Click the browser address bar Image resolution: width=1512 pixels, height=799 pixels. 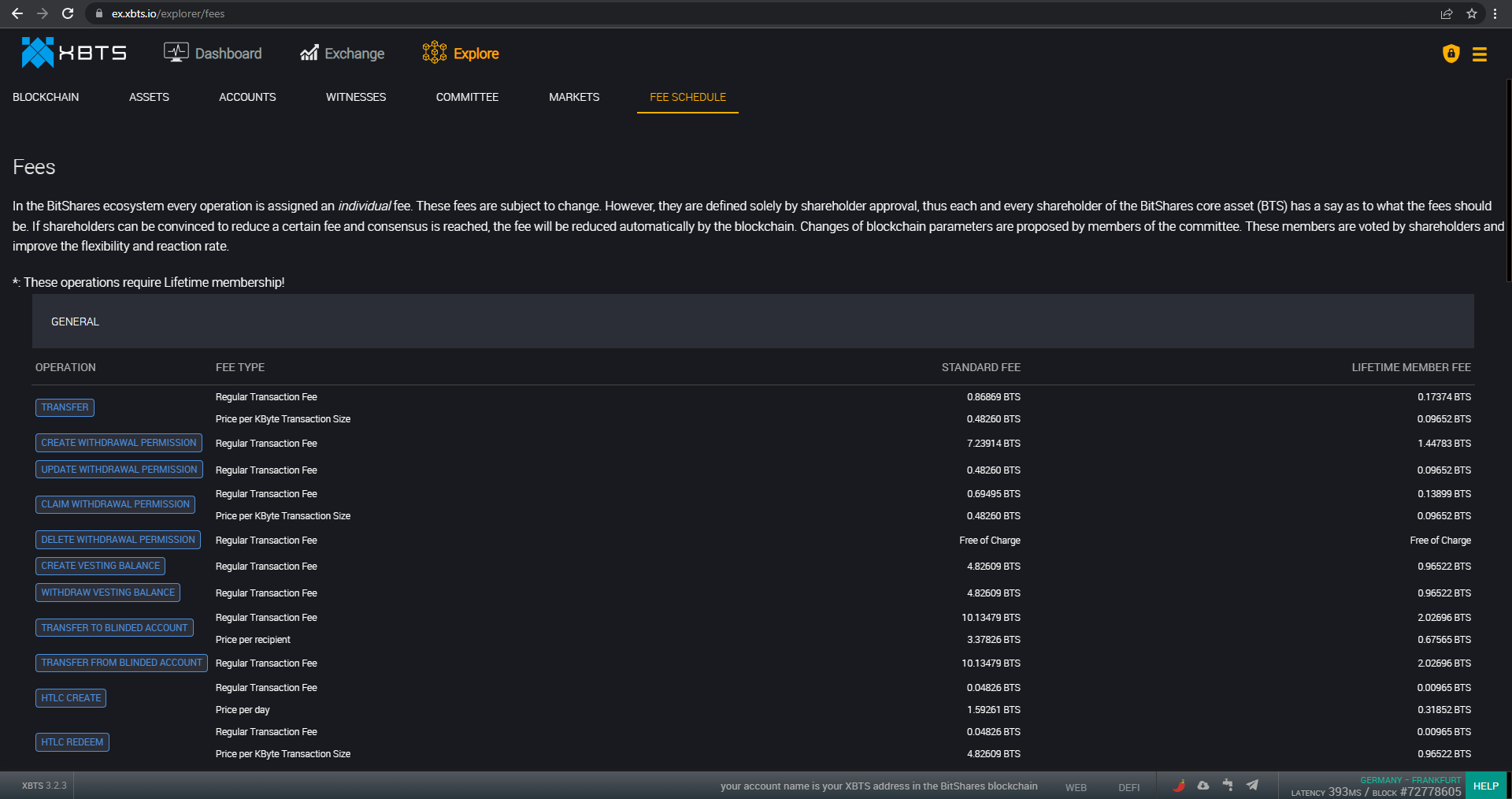756,13
